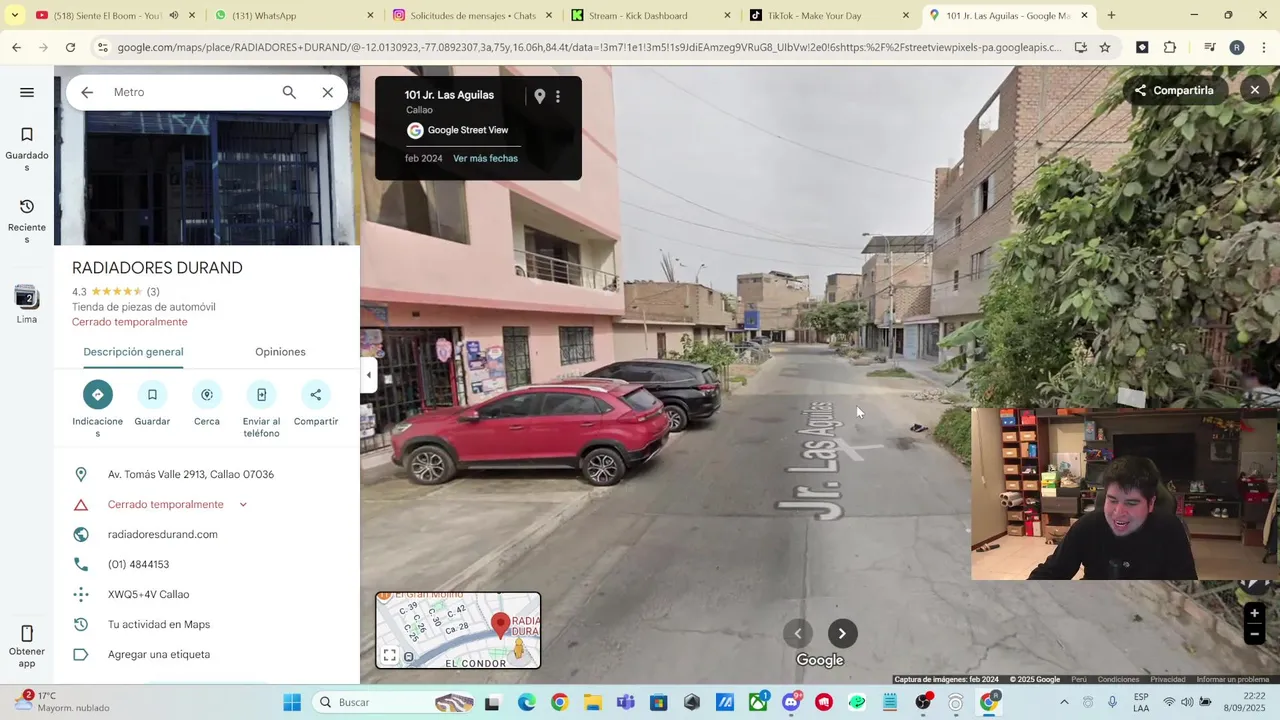Switch to Descripción general tab
The width and height of the screenshot is (1280, 720).
pos(133,352)
